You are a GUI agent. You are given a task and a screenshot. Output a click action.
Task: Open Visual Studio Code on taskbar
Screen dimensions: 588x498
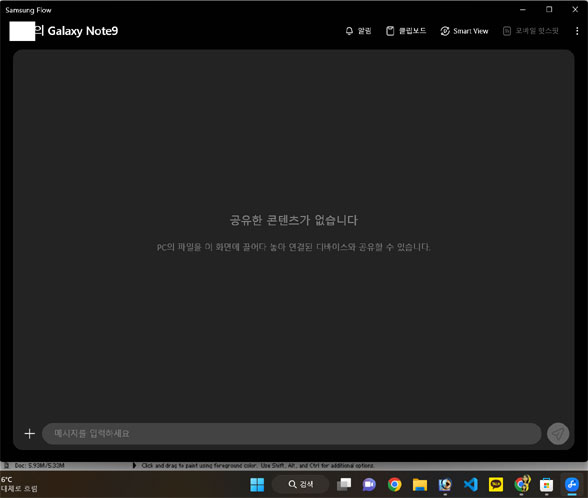tap(470, 484)
